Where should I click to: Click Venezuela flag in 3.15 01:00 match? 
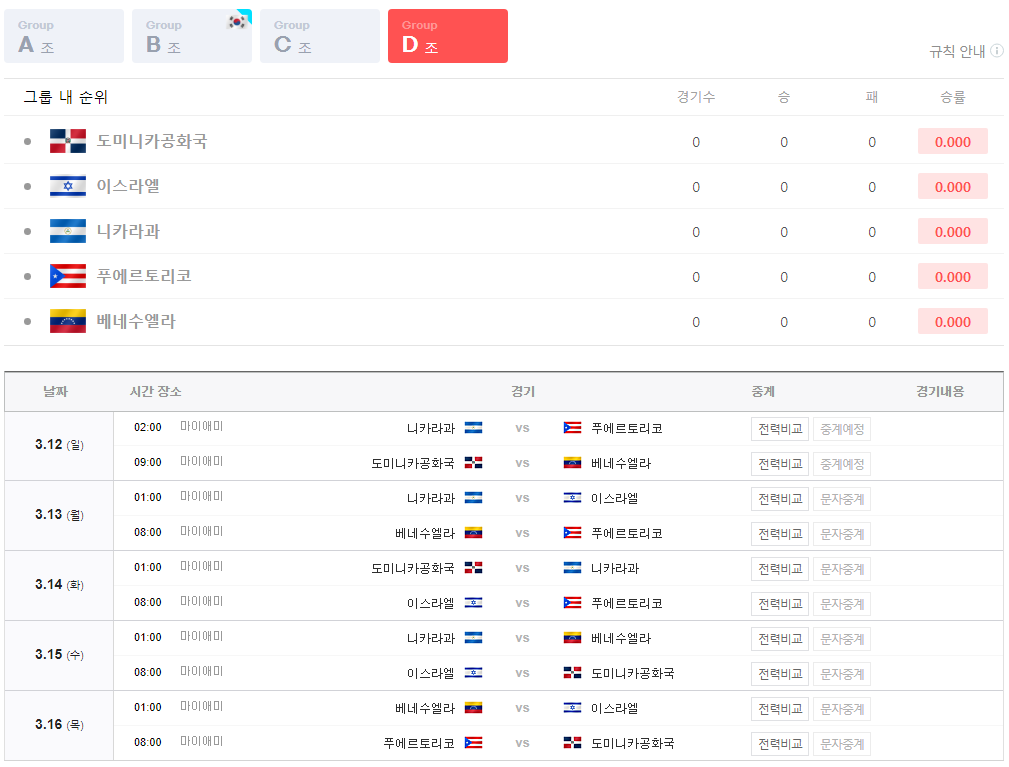[x=572, y=638]
